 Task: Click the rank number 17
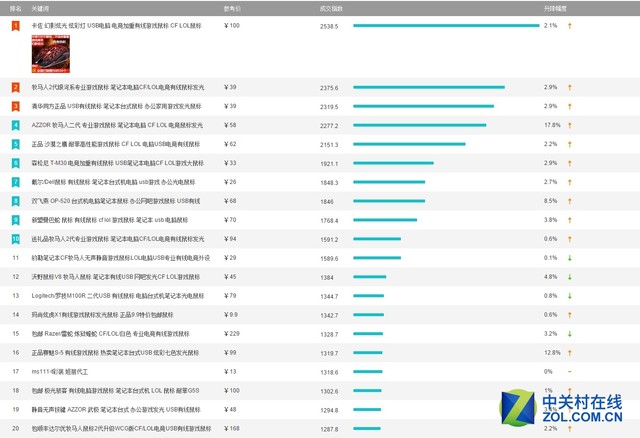tap(16, 372)
